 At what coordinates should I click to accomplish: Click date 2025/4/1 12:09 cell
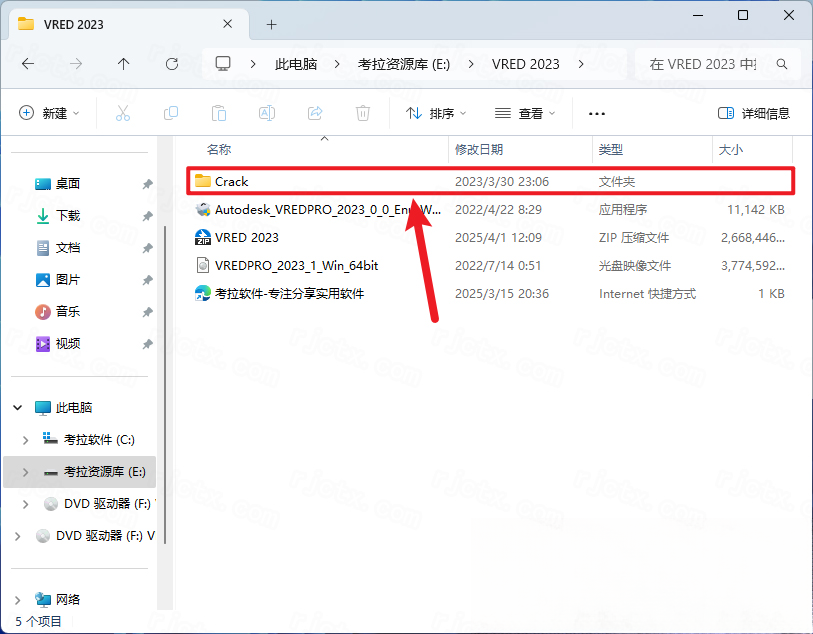(x=498, y=237)
